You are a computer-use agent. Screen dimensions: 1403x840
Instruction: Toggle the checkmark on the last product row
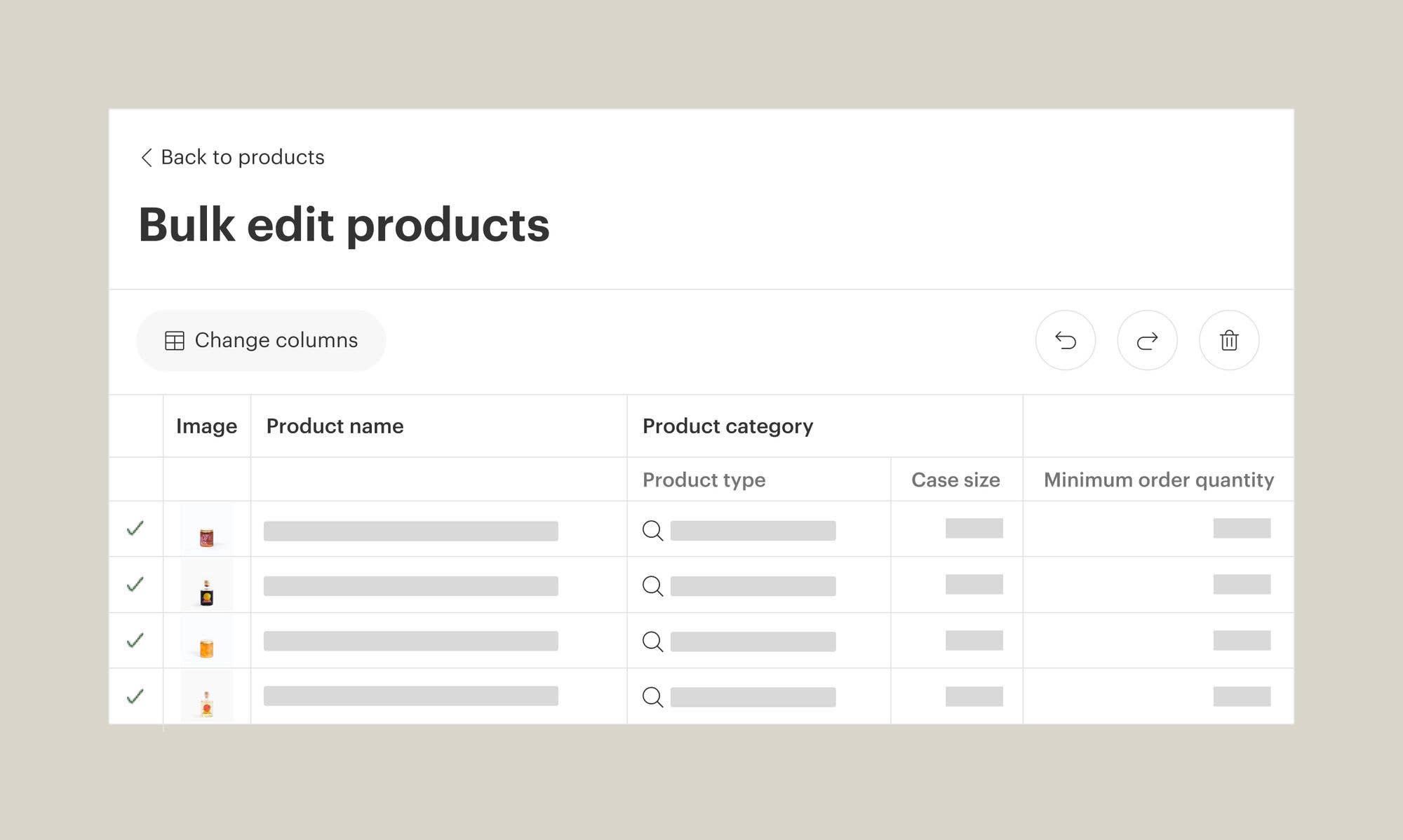tap(135, 696)
